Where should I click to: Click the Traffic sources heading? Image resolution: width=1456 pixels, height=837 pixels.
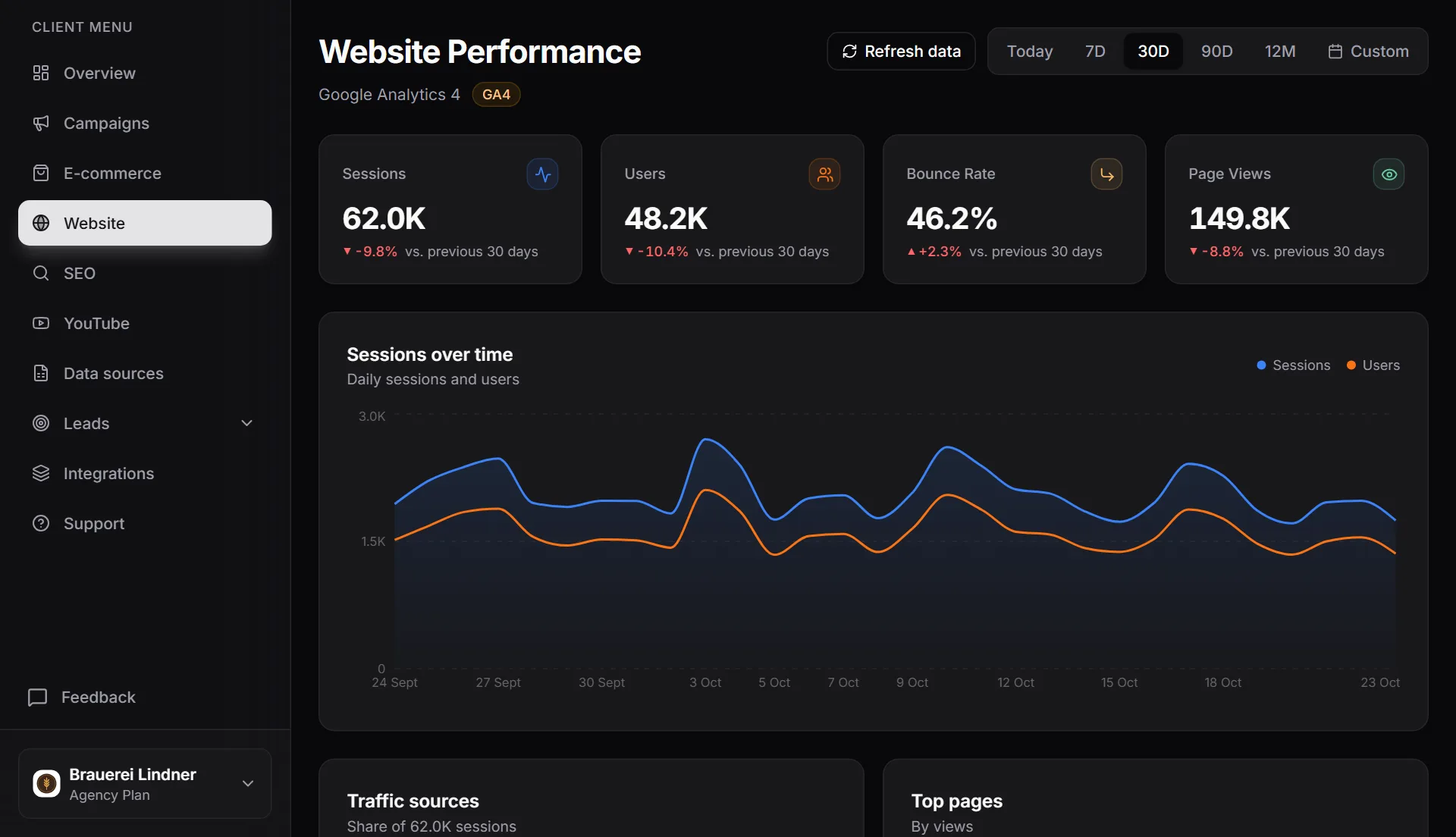point(413,801)
